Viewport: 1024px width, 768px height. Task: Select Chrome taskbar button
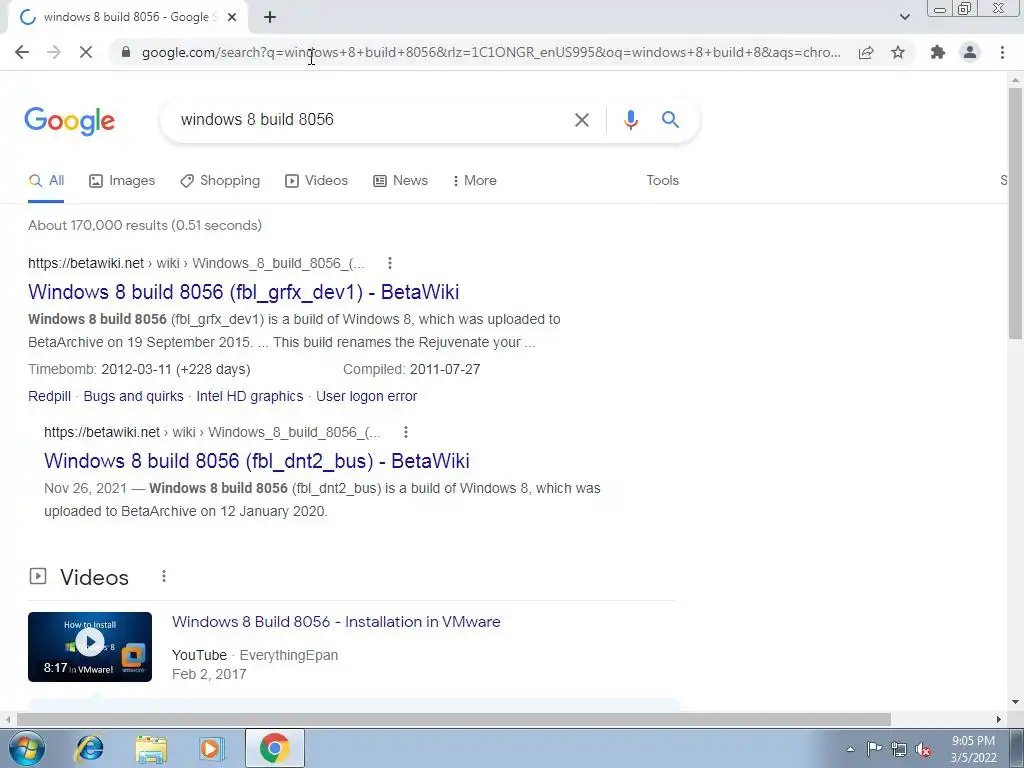pyautogui.click(x=275, y=748)
